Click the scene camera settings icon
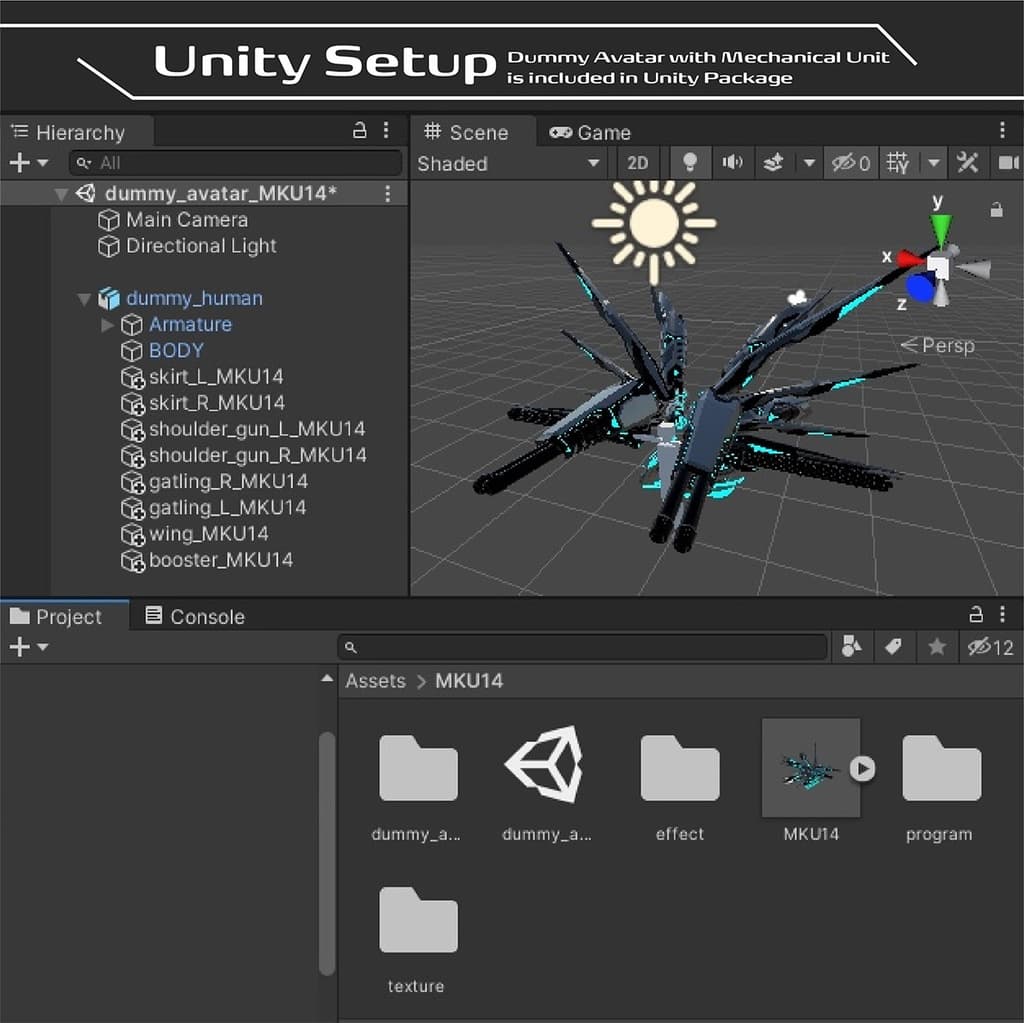The height and width of the screenshot is (1023, 1024). coord(1008,163)
